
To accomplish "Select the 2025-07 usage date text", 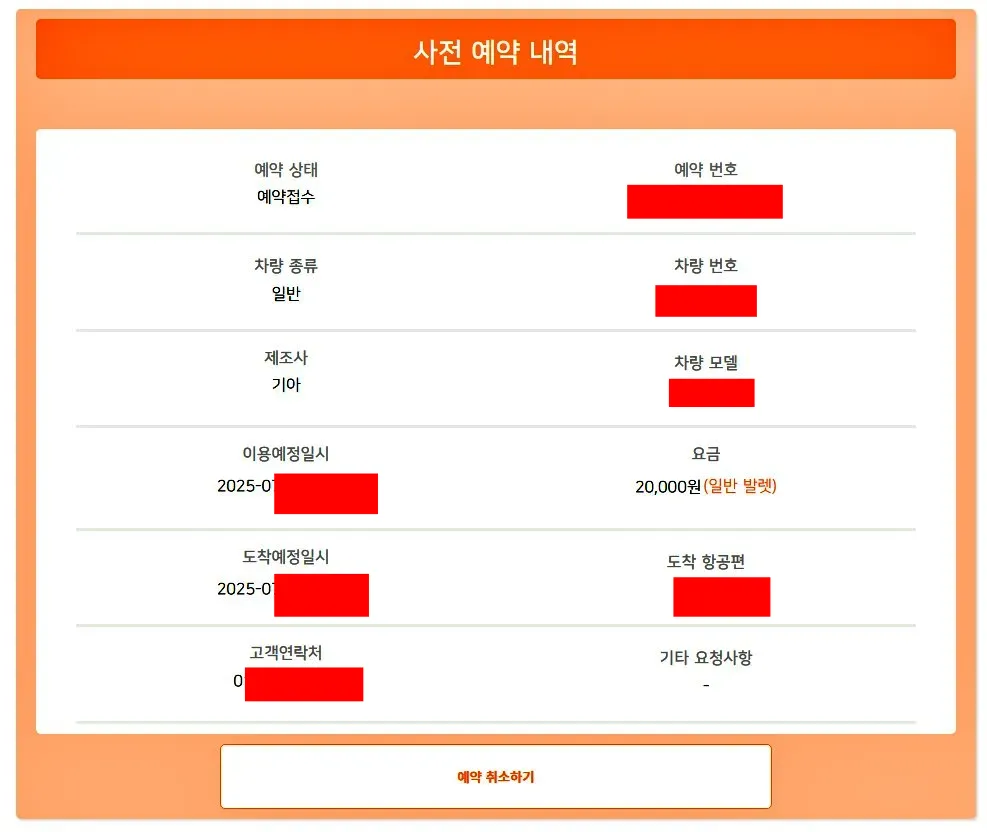I will click(x=245, y=486).
